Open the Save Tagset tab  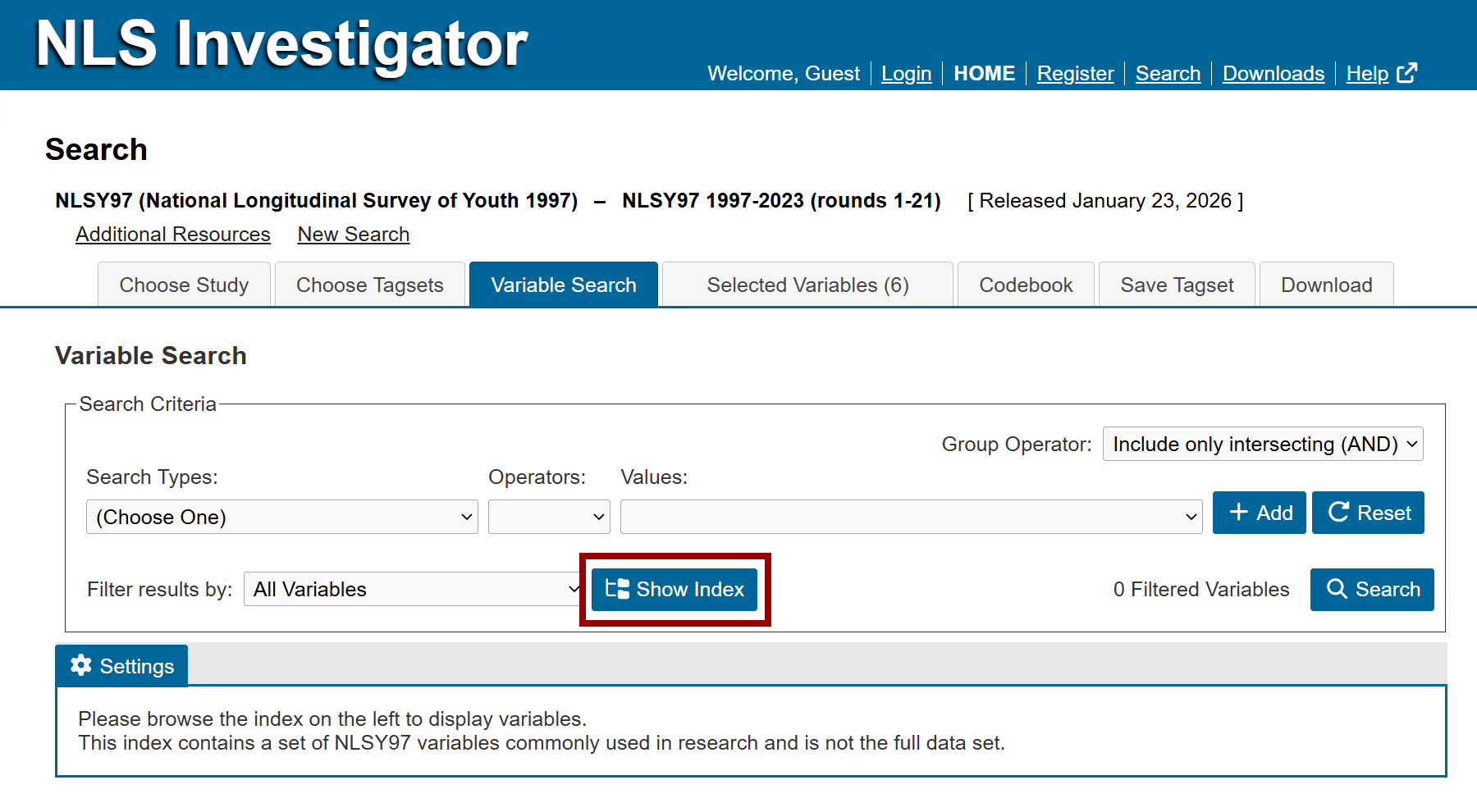point(1177,285)
